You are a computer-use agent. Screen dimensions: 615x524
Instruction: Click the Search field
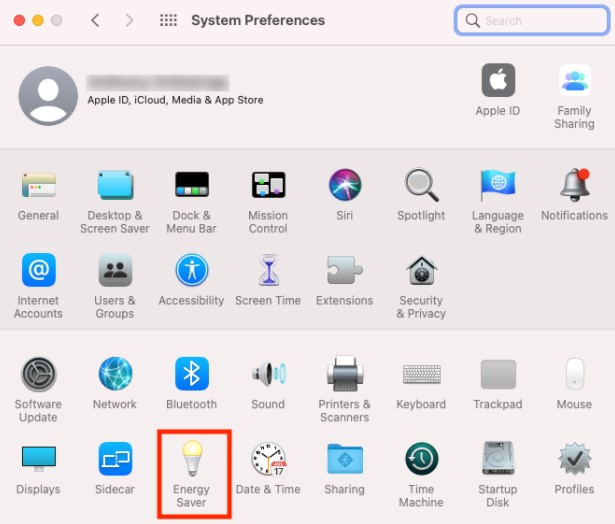pyautogui.click(x=532, y=20)
